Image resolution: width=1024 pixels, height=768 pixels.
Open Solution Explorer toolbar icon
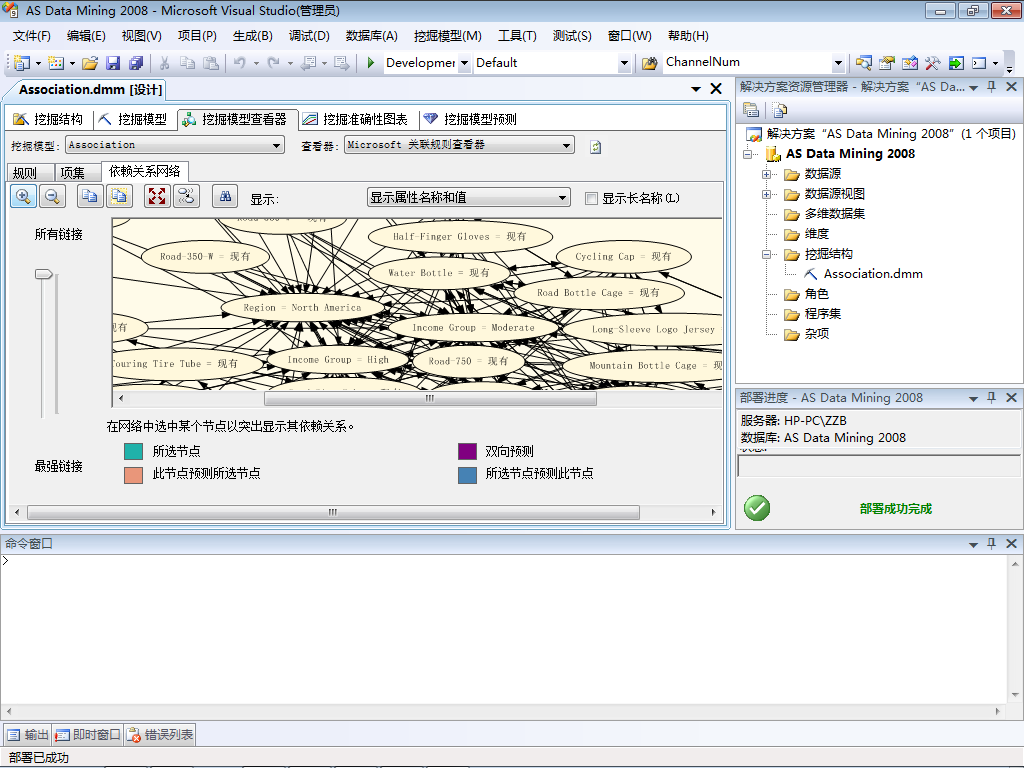(x=863, y=63)
